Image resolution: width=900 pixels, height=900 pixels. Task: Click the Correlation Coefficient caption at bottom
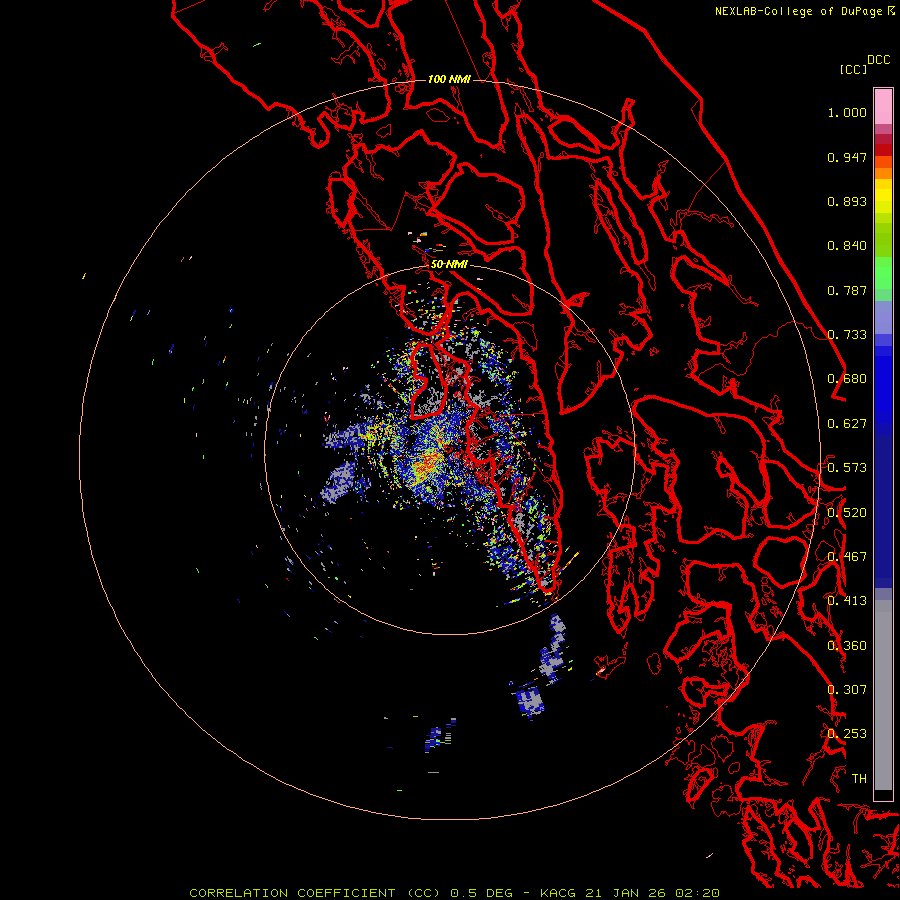click(x=454, y=893)
